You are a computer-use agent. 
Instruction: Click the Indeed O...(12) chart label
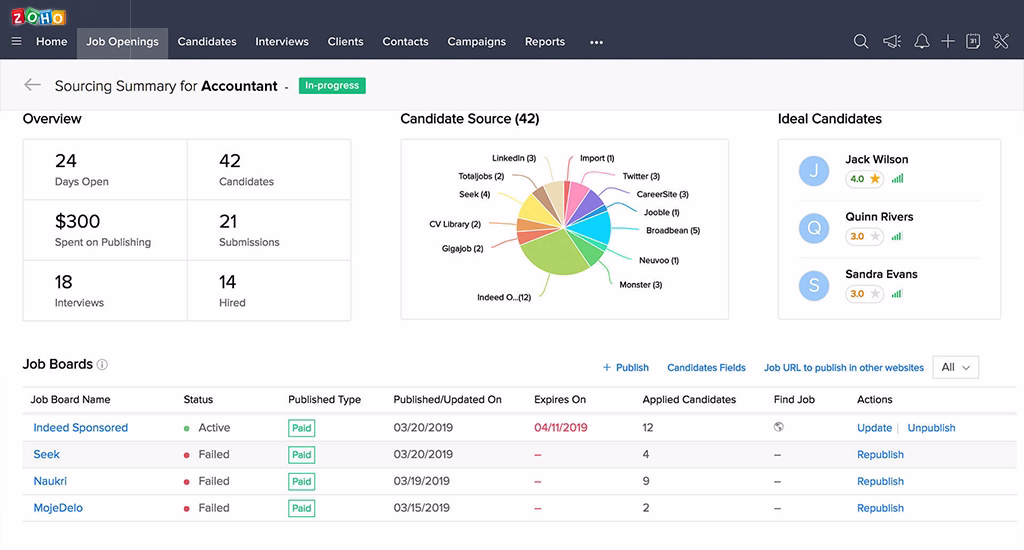click(504, 297)
